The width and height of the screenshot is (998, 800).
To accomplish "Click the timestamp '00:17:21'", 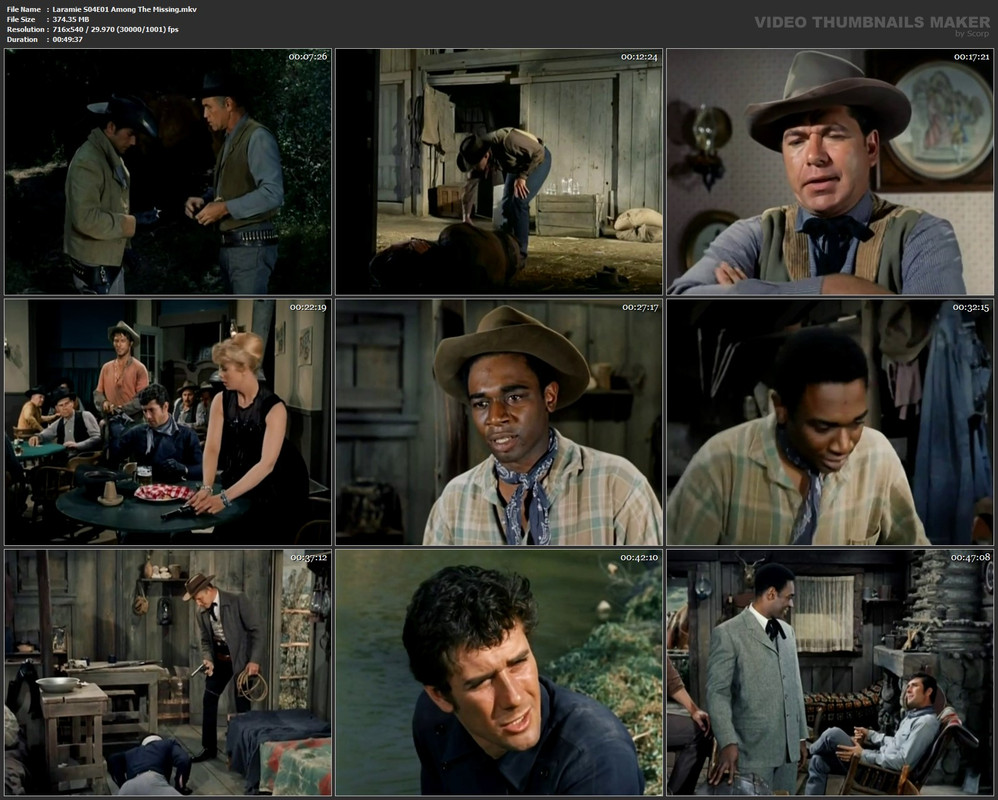I will pos(971,57).
